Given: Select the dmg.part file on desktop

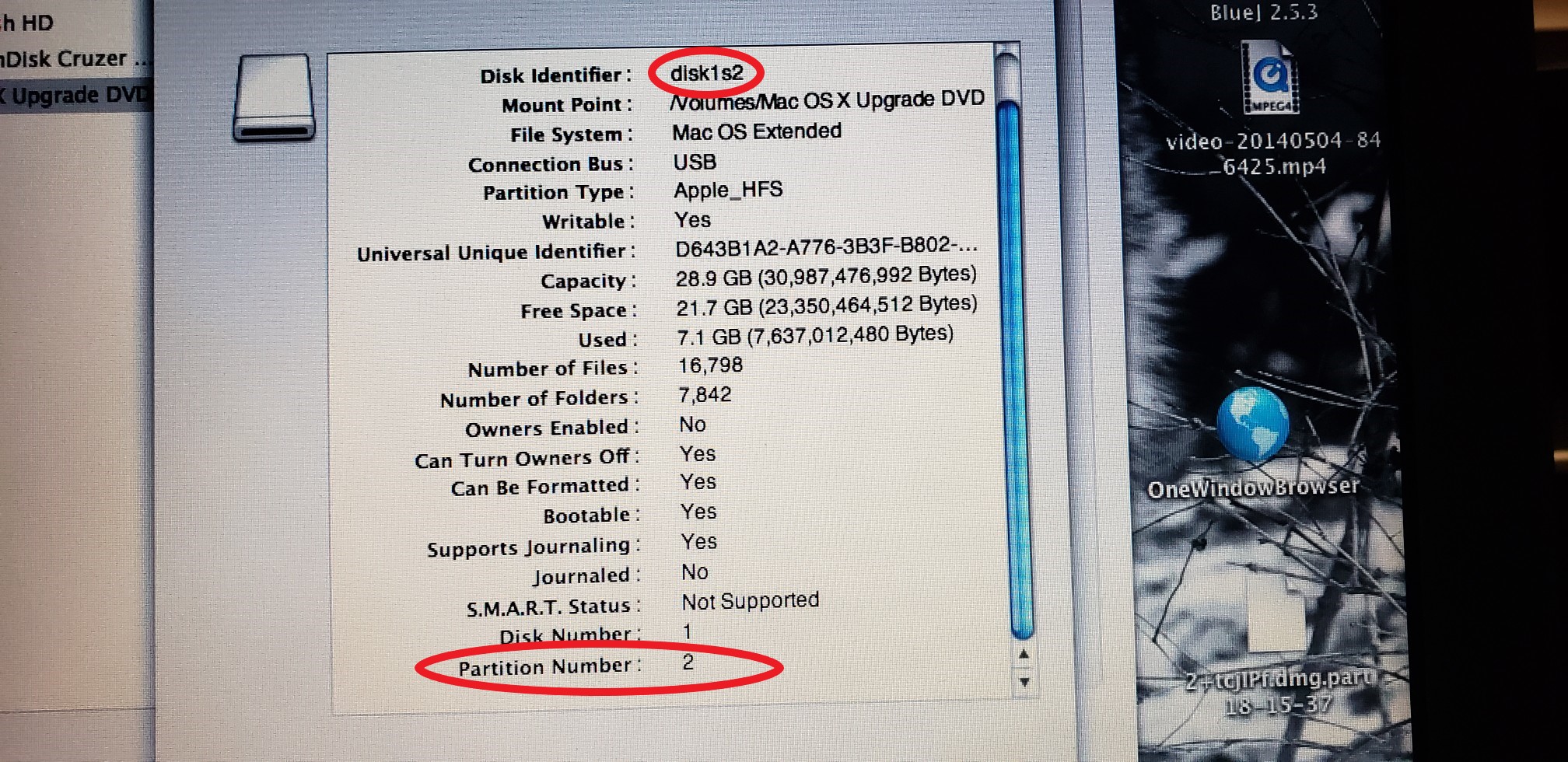Looking at the screenshot, I should [x=1276, y=614].
